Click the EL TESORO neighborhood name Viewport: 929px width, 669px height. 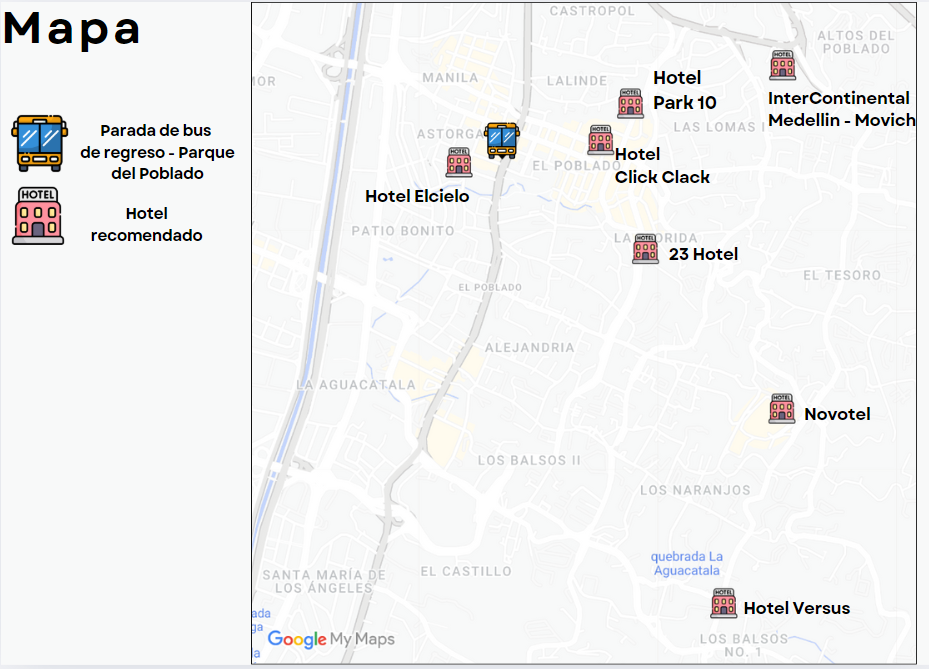point(842,275)
